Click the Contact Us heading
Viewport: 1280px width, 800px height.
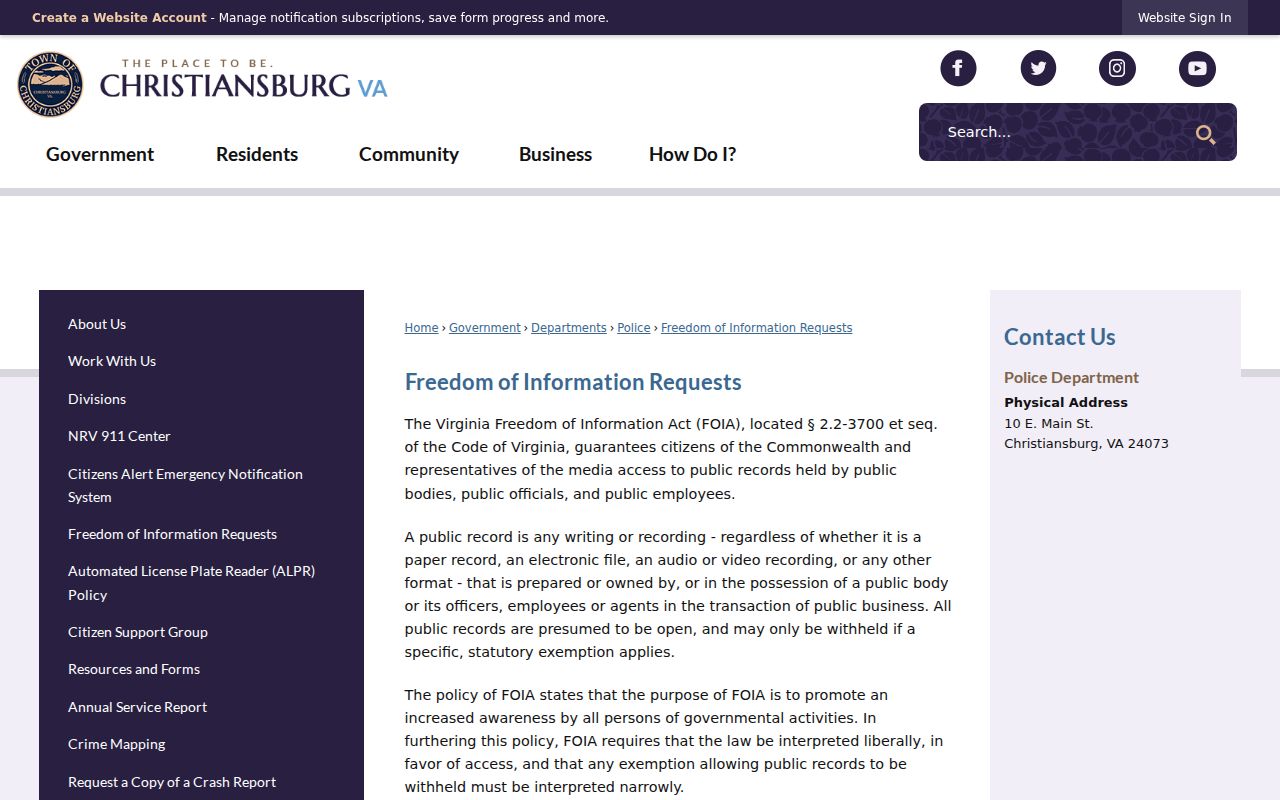click(1059, 337)
